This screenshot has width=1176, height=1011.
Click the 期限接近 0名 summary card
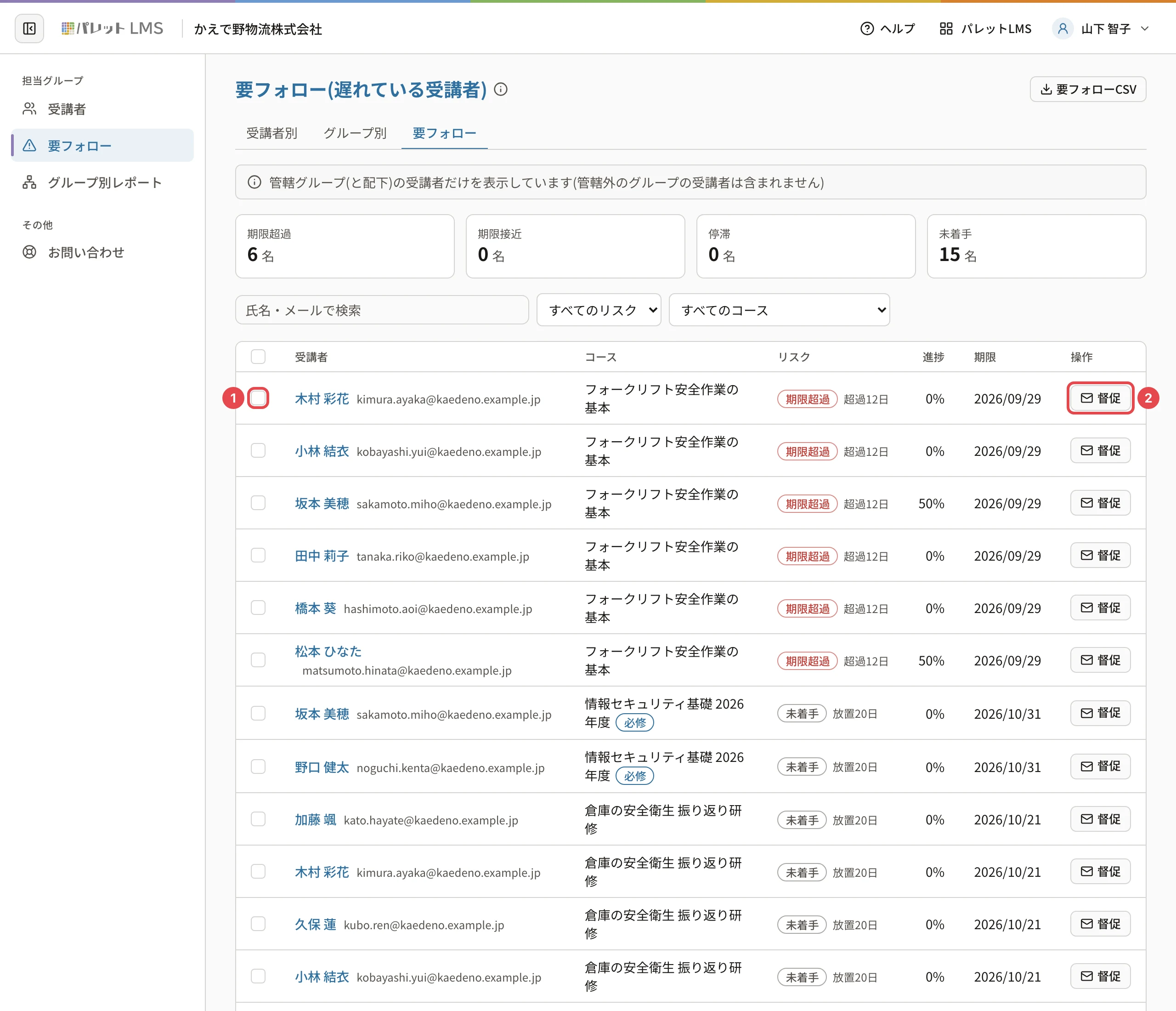[x=575, y=246]
